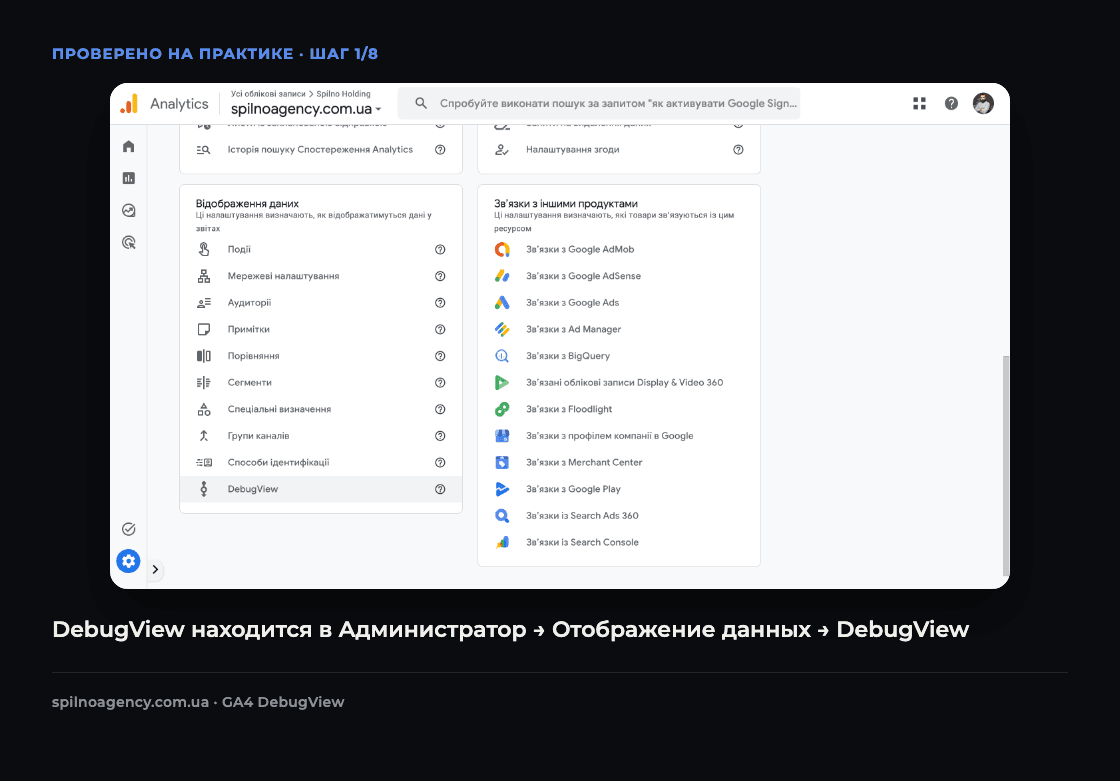Open Зв'язки із Search Ads 360
The image size is (1120, 781).
tap(619, 515)
